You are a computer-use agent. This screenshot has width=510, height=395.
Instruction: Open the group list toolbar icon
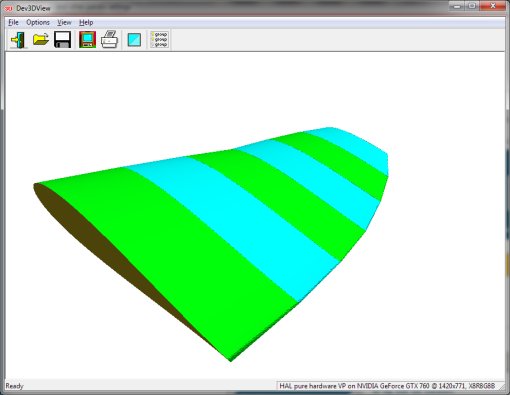[x=159, y=40]
